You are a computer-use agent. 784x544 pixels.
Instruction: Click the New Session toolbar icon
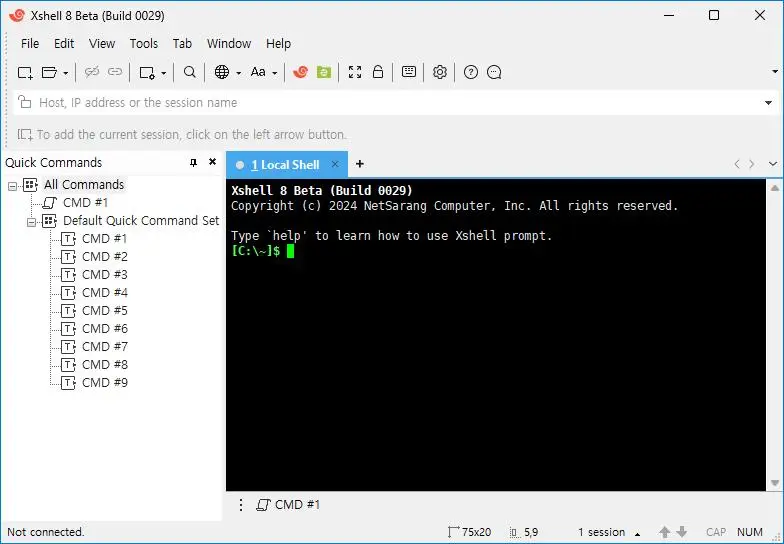pos(25,72)
